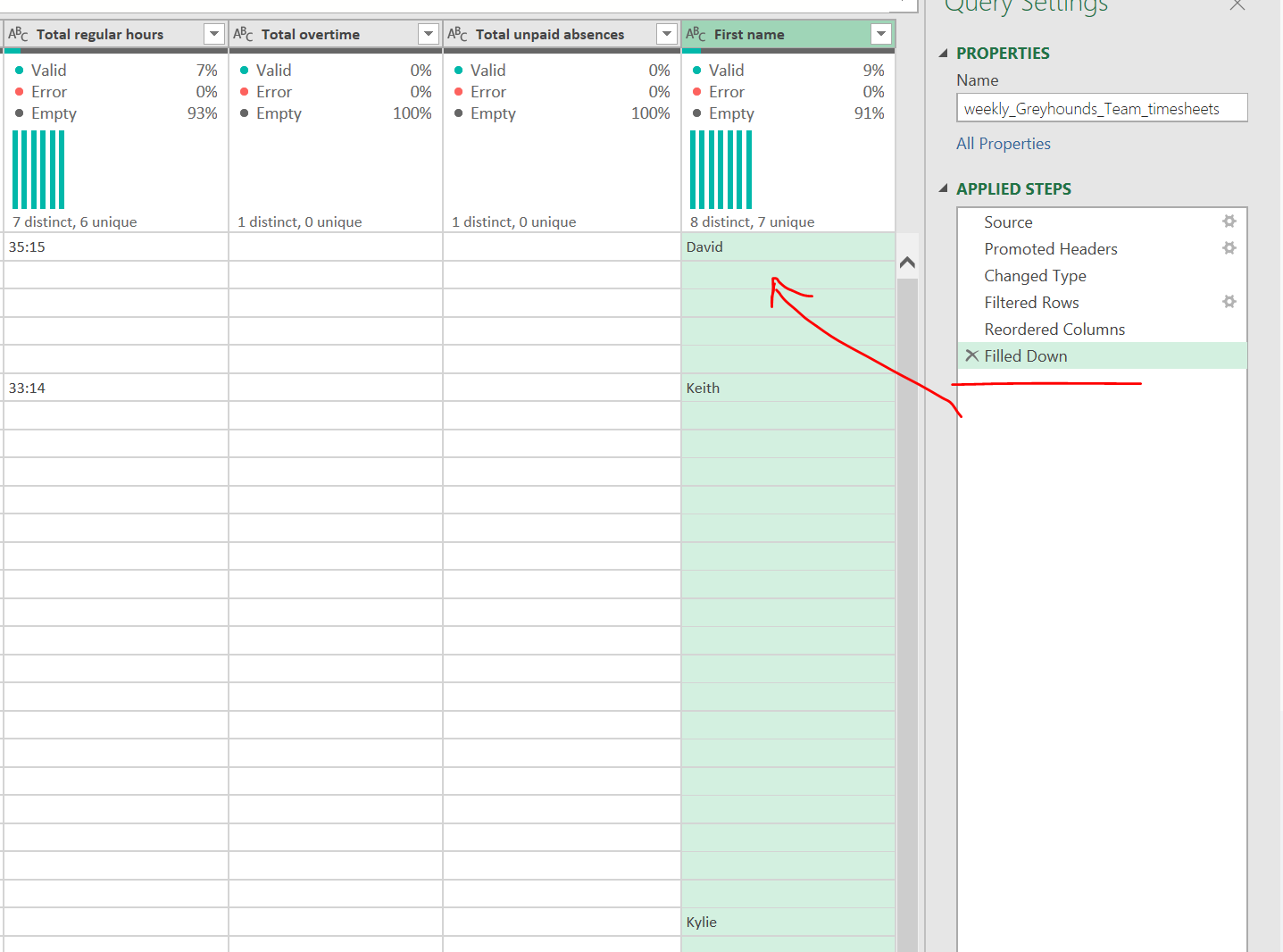Open filter dropdown for First name
Viewport: 1283px width, 952px height.
point(881,34)
